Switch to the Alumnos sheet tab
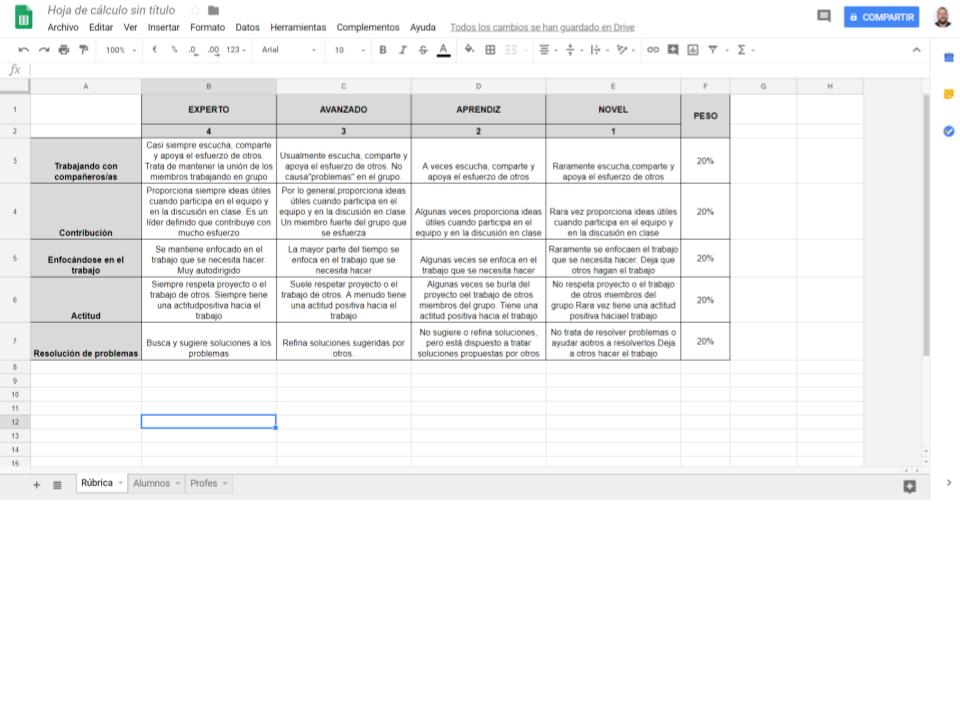 (152, 483)
